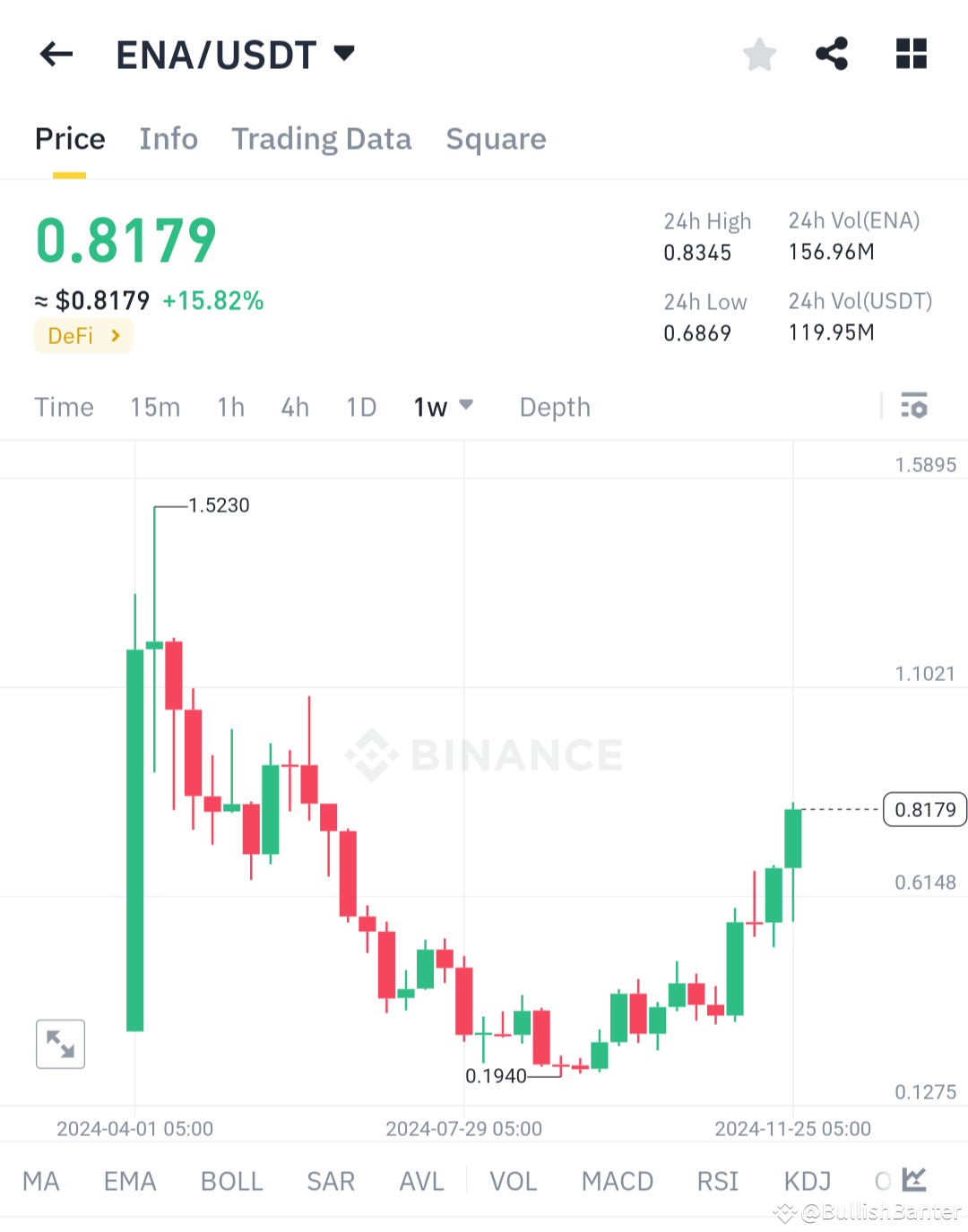Click the 0.8179 current price tag
Screen dimensions: 968x1232
(924, 809)
